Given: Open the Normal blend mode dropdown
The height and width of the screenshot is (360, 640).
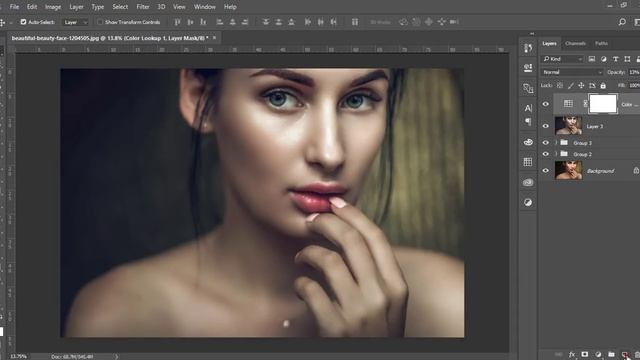Looking at the screenshot, I should (x=572, y=72).
